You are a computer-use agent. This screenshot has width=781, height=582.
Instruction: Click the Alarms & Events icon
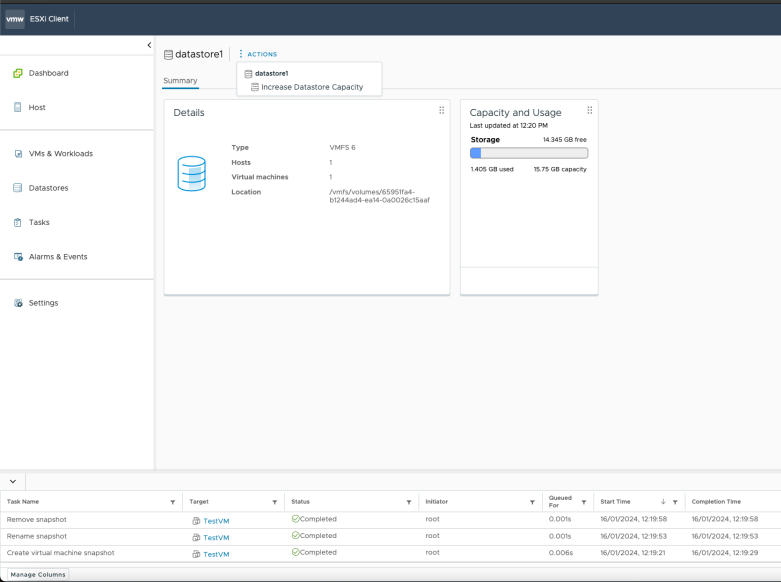(18, 257)
